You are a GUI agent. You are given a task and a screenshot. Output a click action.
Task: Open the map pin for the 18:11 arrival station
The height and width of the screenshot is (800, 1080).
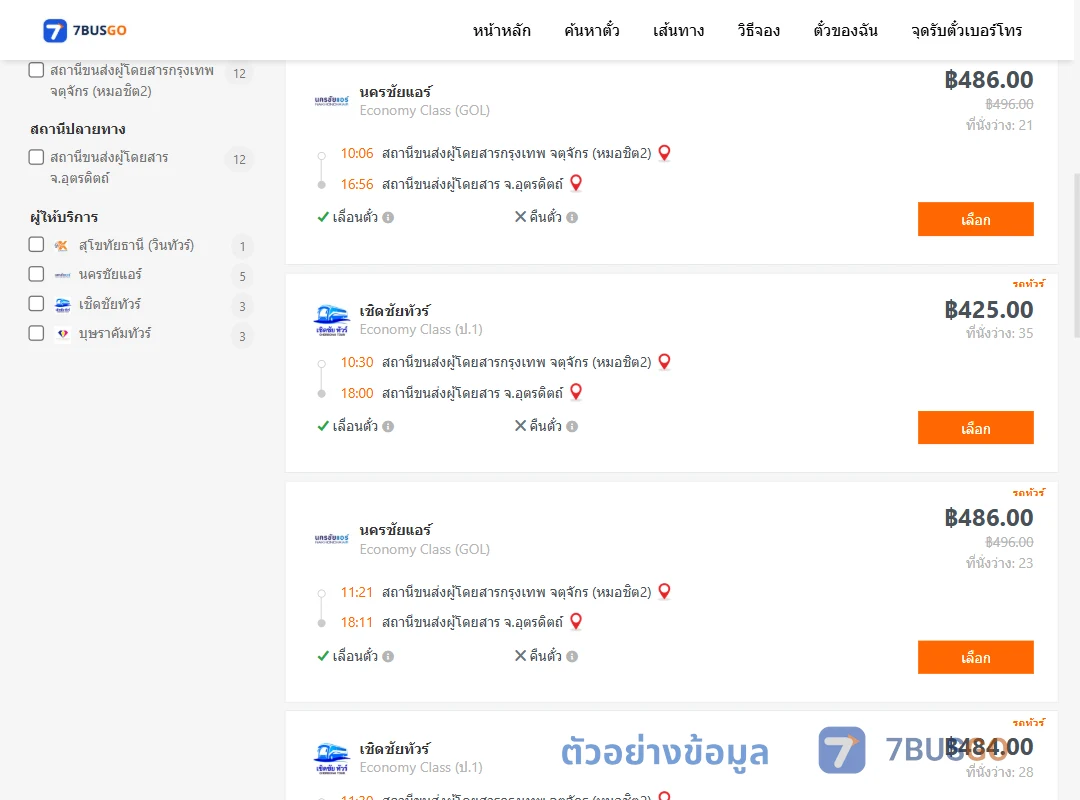576,622
